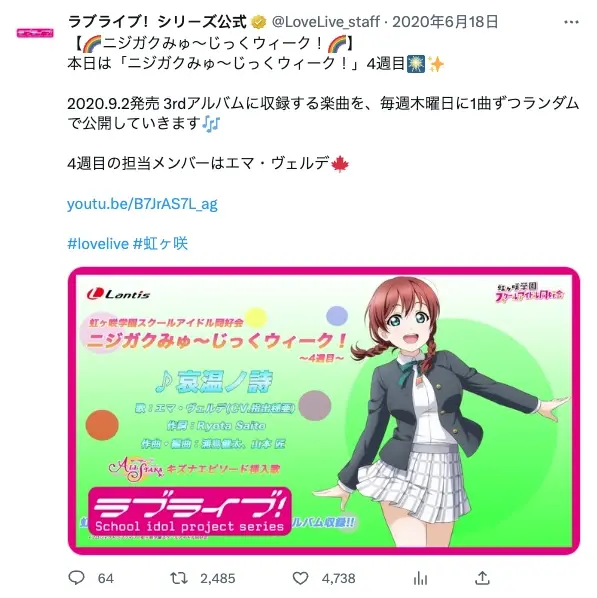
Task: Click the pink profile avatar
Action: tap(35, 33)
